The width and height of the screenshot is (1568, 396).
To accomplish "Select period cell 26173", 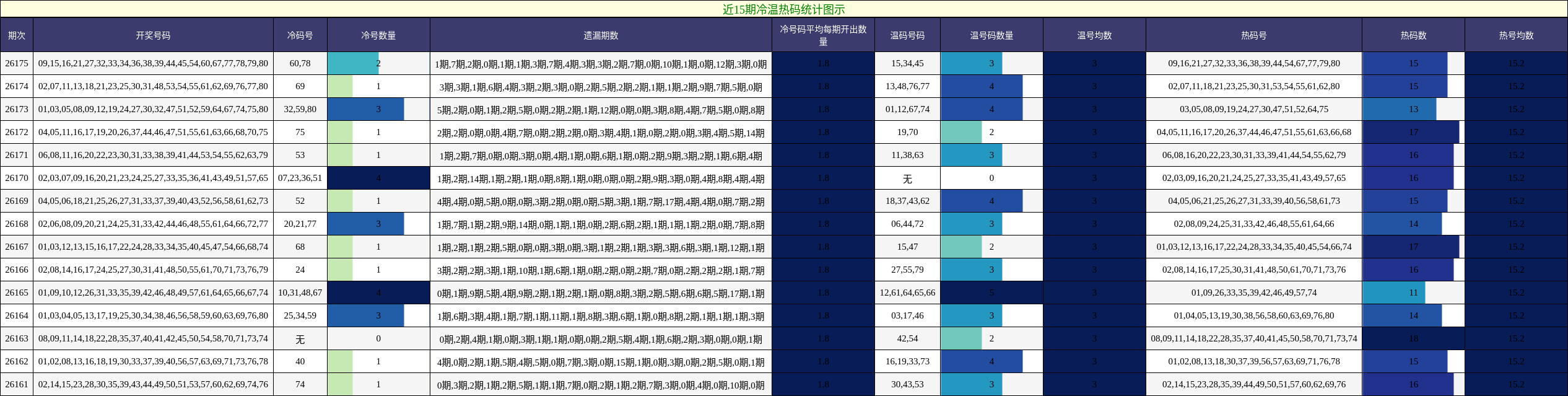I will [17, 109].
